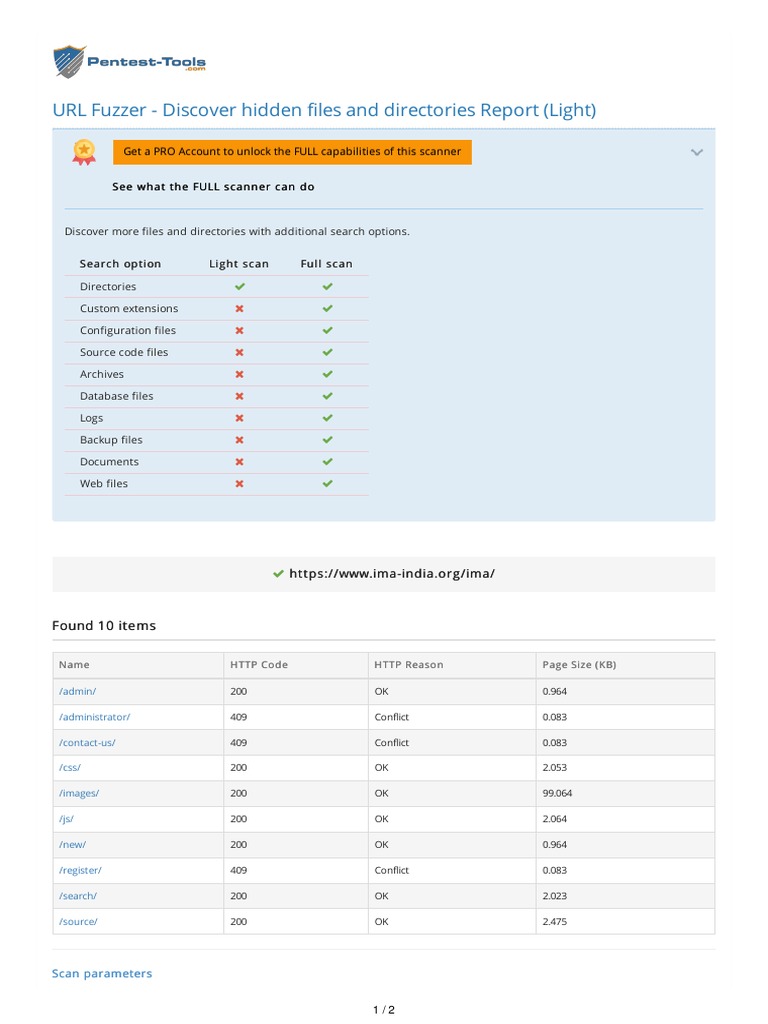Click Full scan checkmark for Web files
Viewport: 768px width, 1024px height.
tap(327, 484)
